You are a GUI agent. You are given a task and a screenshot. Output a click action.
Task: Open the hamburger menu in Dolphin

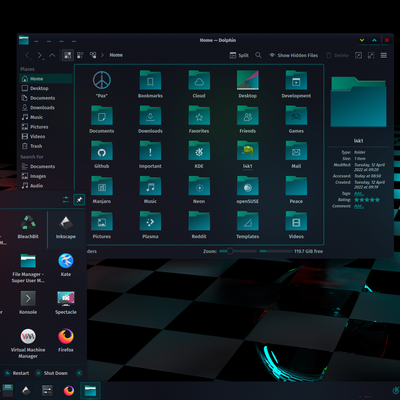384,55
